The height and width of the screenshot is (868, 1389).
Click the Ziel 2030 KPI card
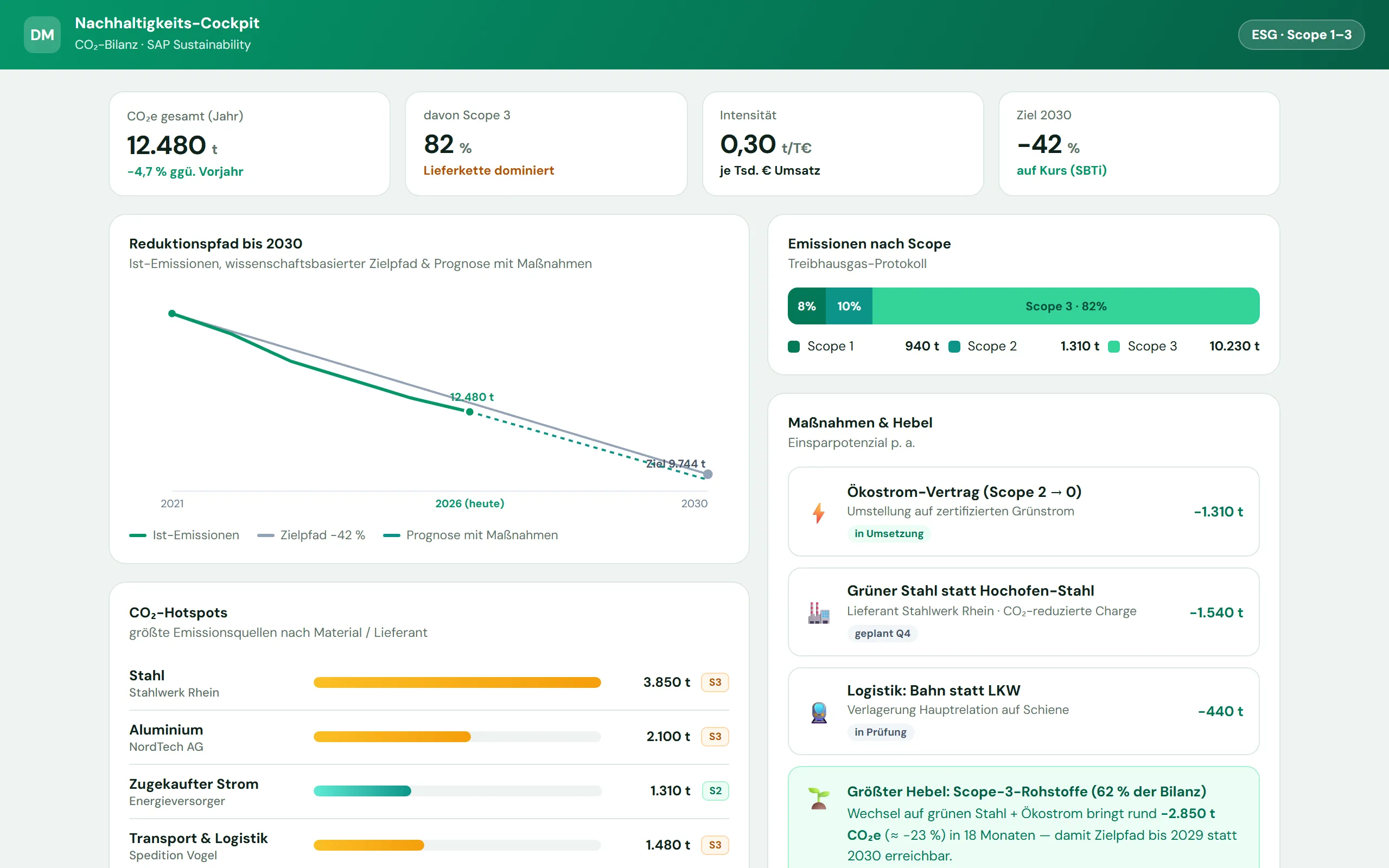click(x=1139, y=144)
